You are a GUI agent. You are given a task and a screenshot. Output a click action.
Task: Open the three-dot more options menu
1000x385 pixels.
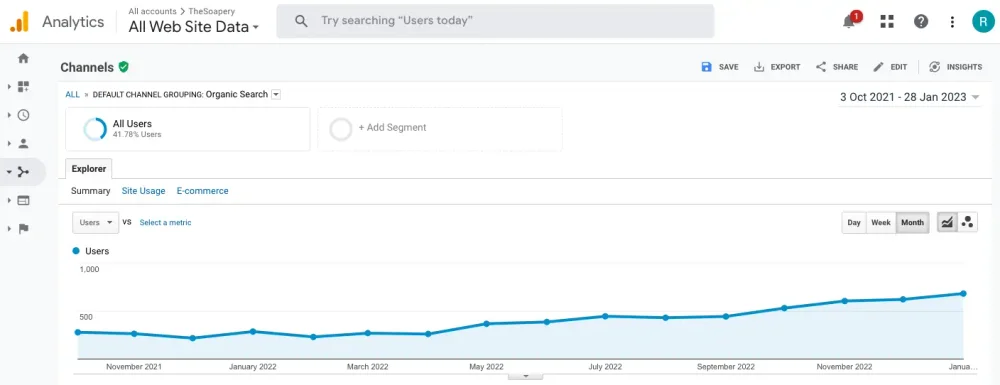pyautogui.click(x=952, y=22)
